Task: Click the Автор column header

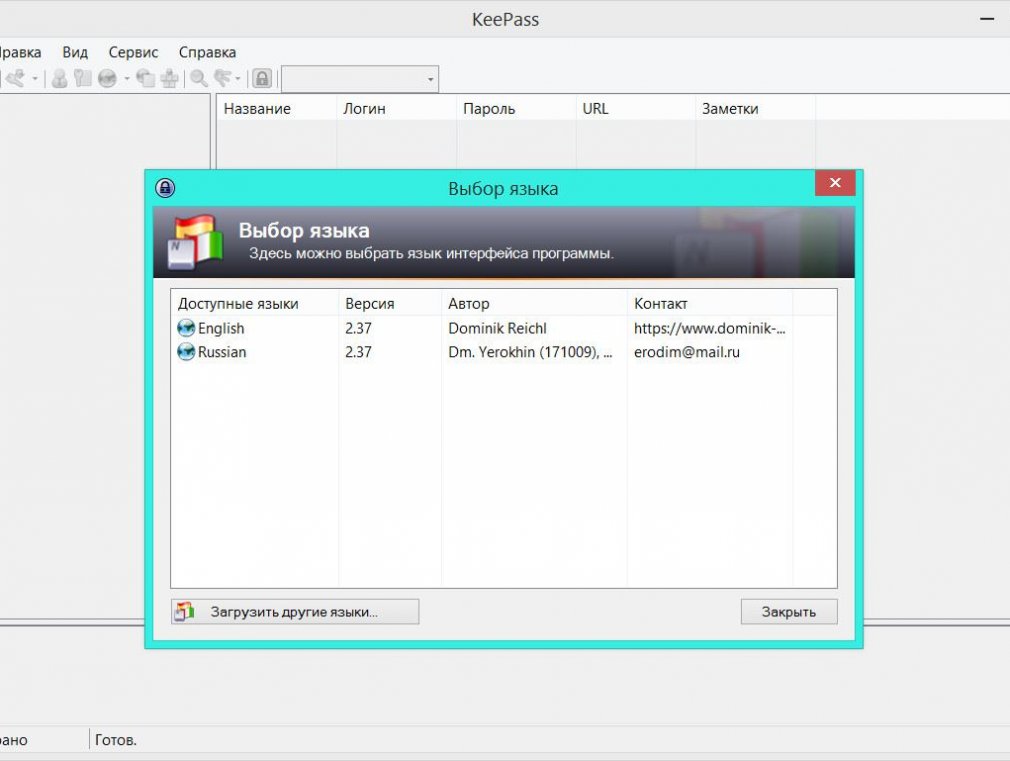Action: [534, 303]
